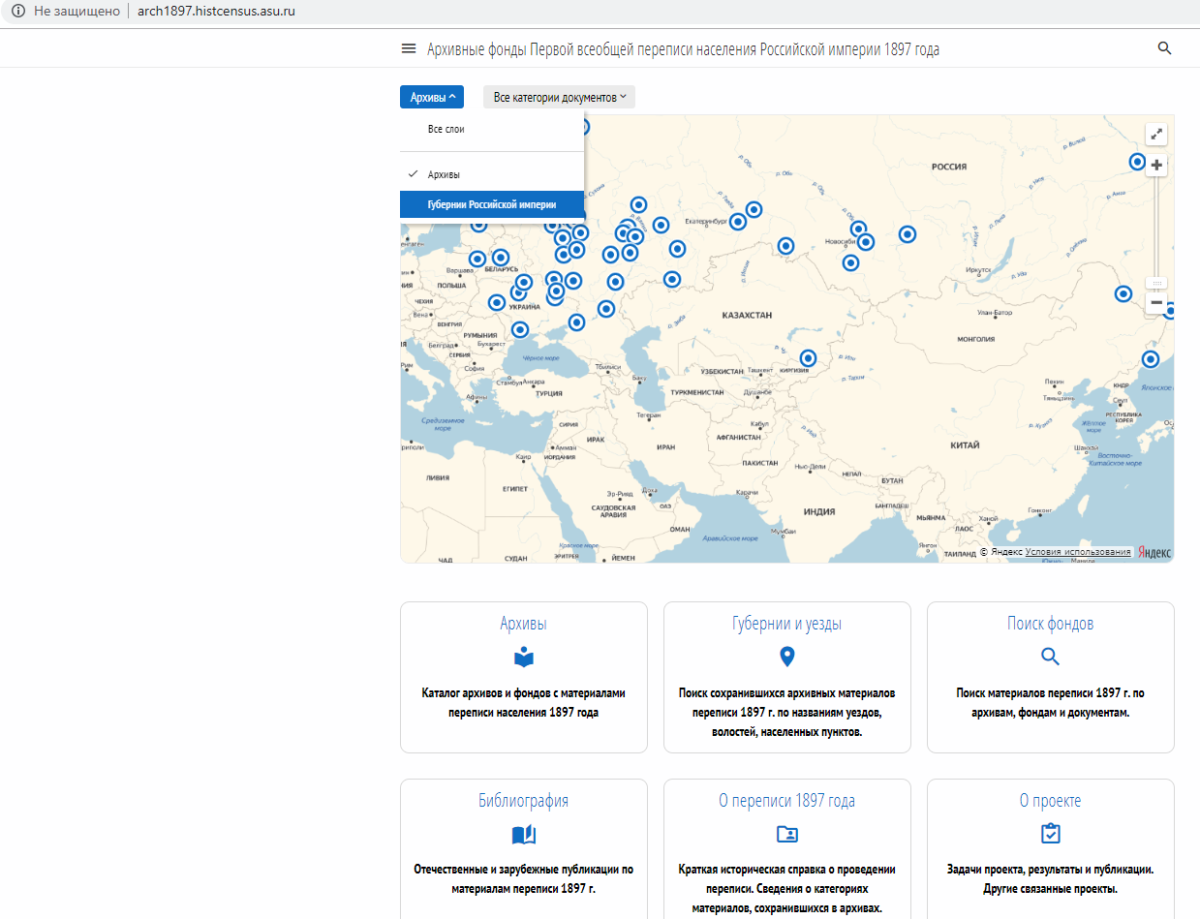
Task: Open the hamburger navigation menu
Action: point(407,49)
